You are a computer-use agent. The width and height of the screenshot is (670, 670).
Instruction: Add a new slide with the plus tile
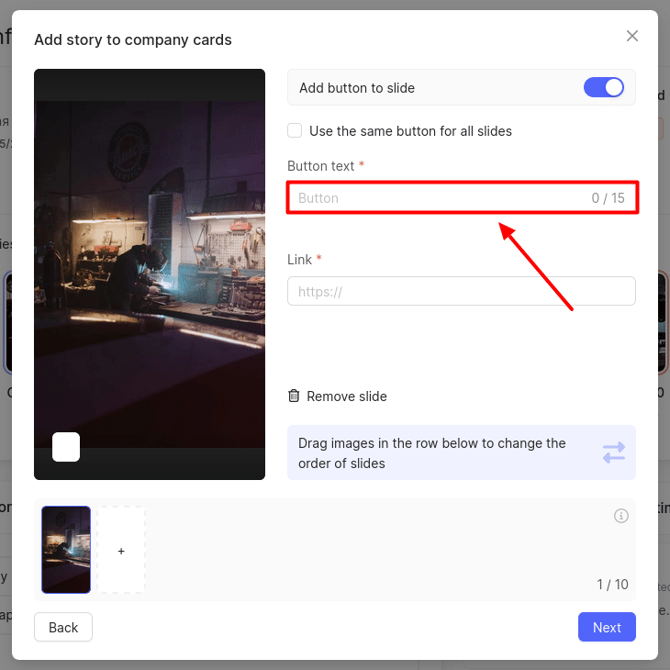[x=121, y=551]
